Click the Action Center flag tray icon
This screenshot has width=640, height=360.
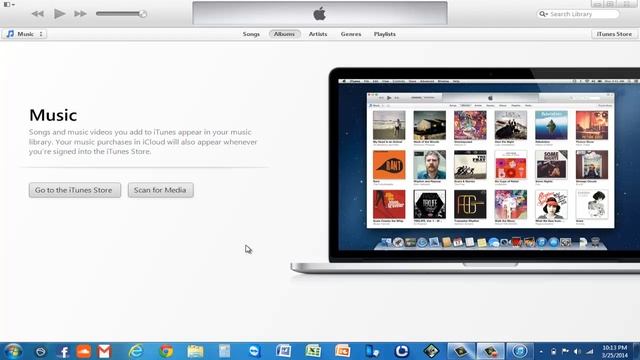coord(565,351)
